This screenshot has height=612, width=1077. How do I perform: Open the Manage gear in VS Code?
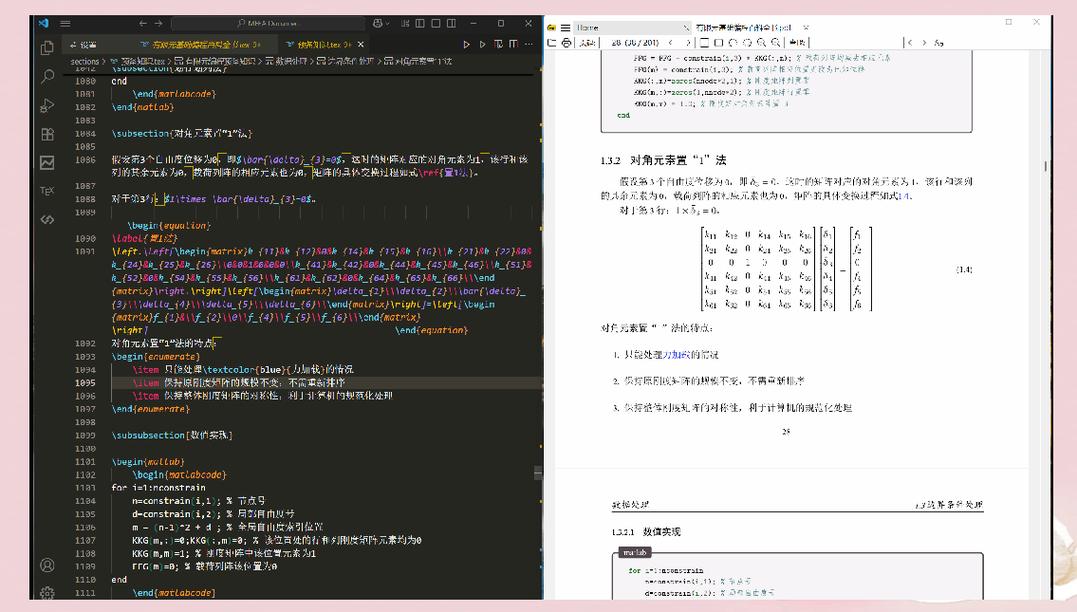click(x=47, y=592)
